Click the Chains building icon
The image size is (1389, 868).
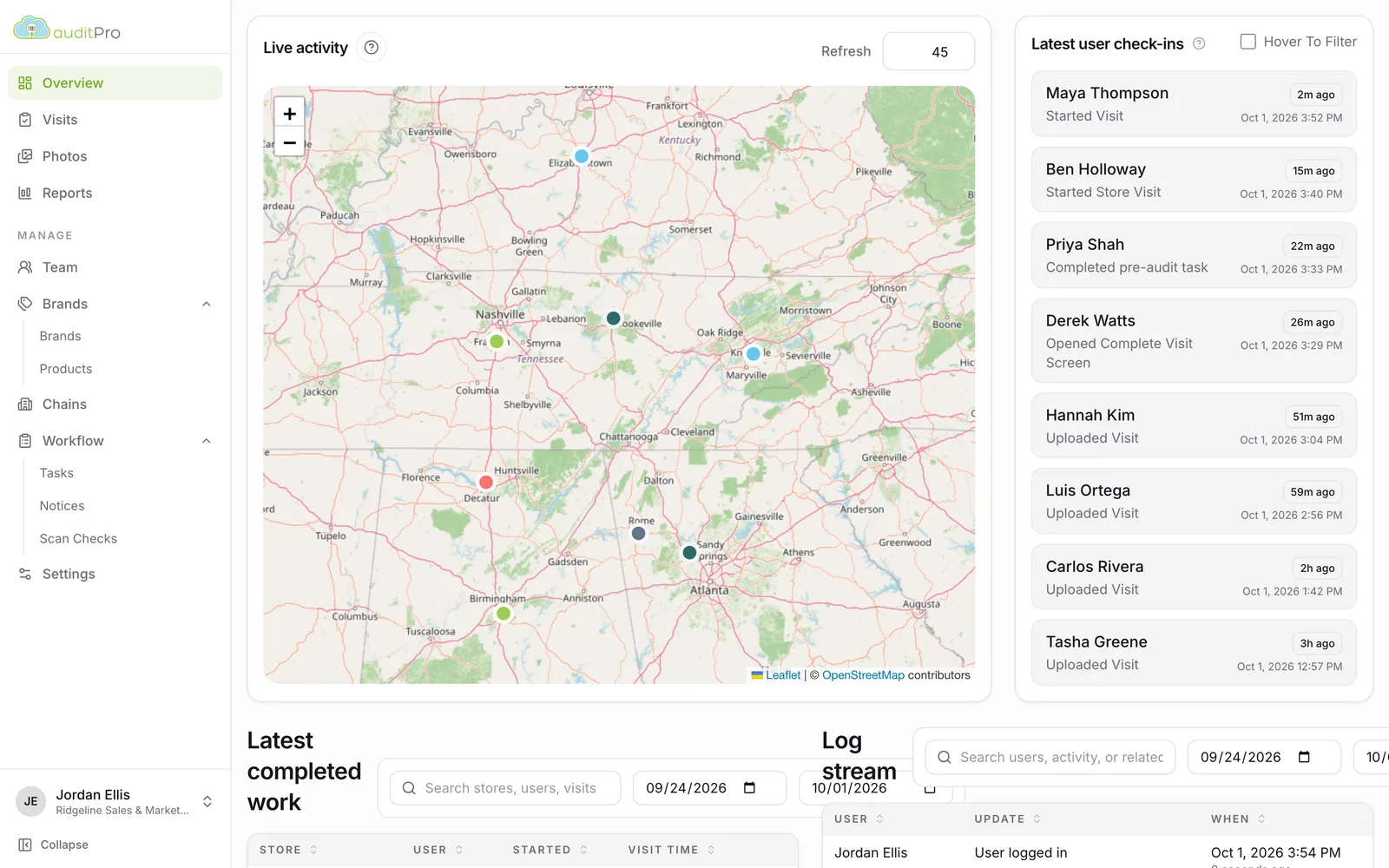coord(25,404)
